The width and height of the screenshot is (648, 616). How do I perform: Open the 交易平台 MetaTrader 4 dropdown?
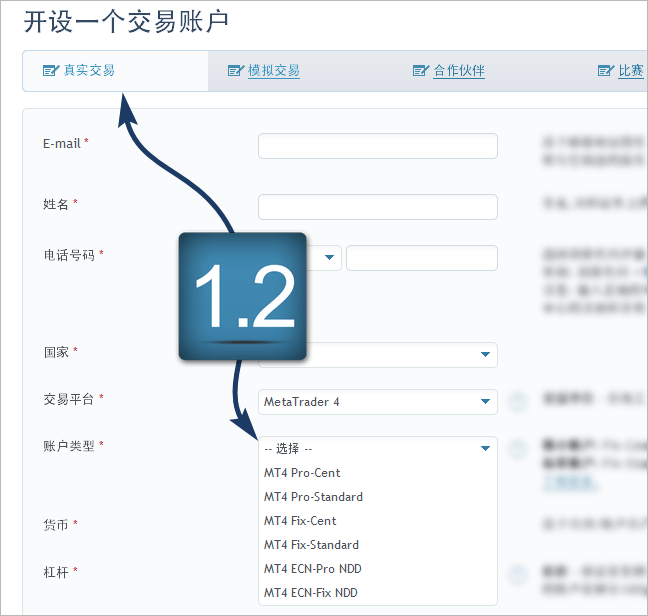pos(377,402)
